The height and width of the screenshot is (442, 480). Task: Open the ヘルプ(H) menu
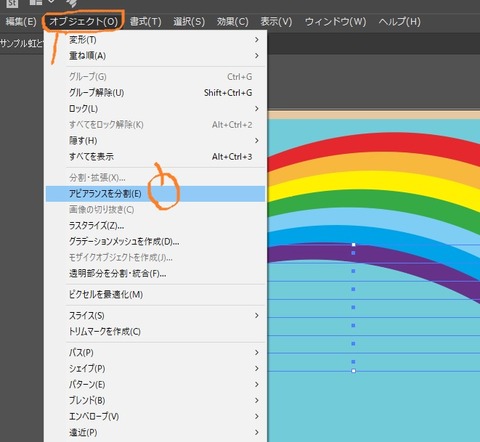coord(399,22)
